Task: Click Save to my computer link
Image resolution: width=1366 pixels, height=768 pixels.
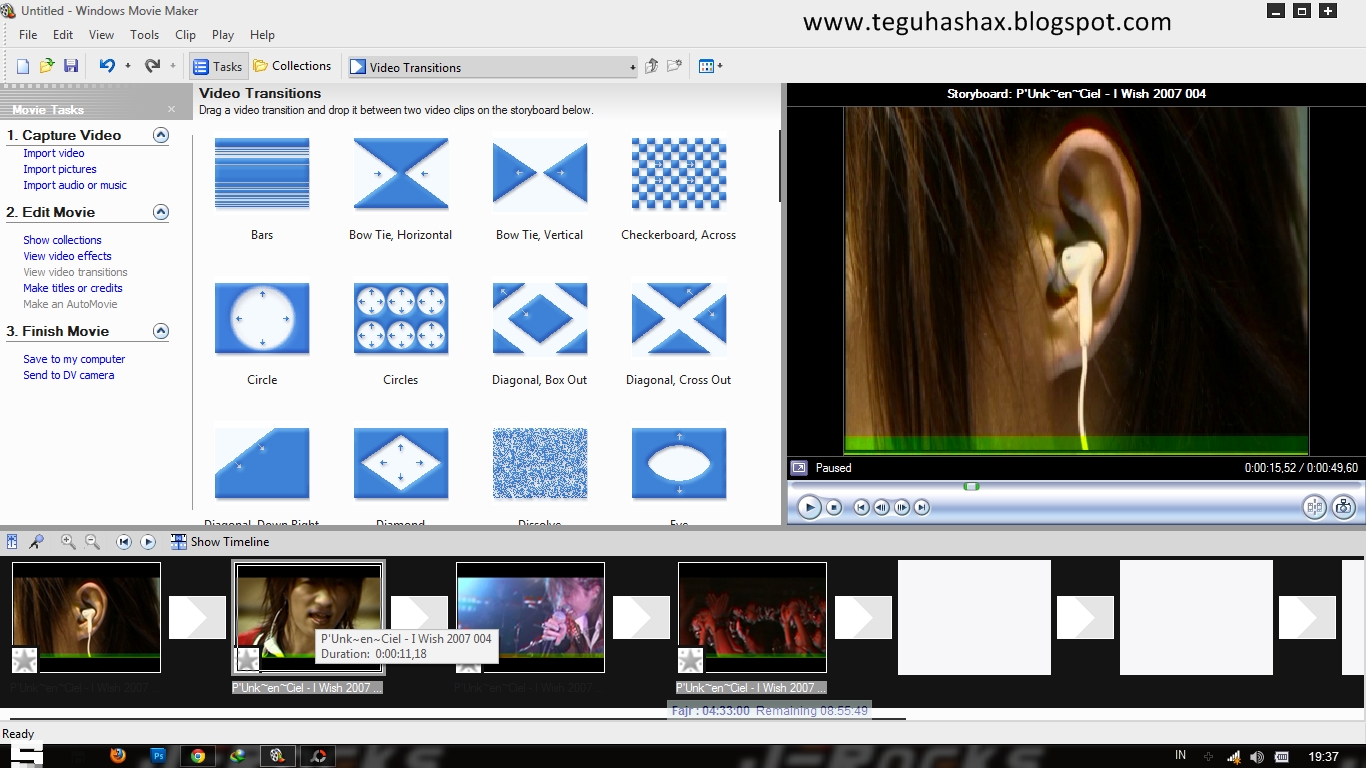Action: click(74, 359)
